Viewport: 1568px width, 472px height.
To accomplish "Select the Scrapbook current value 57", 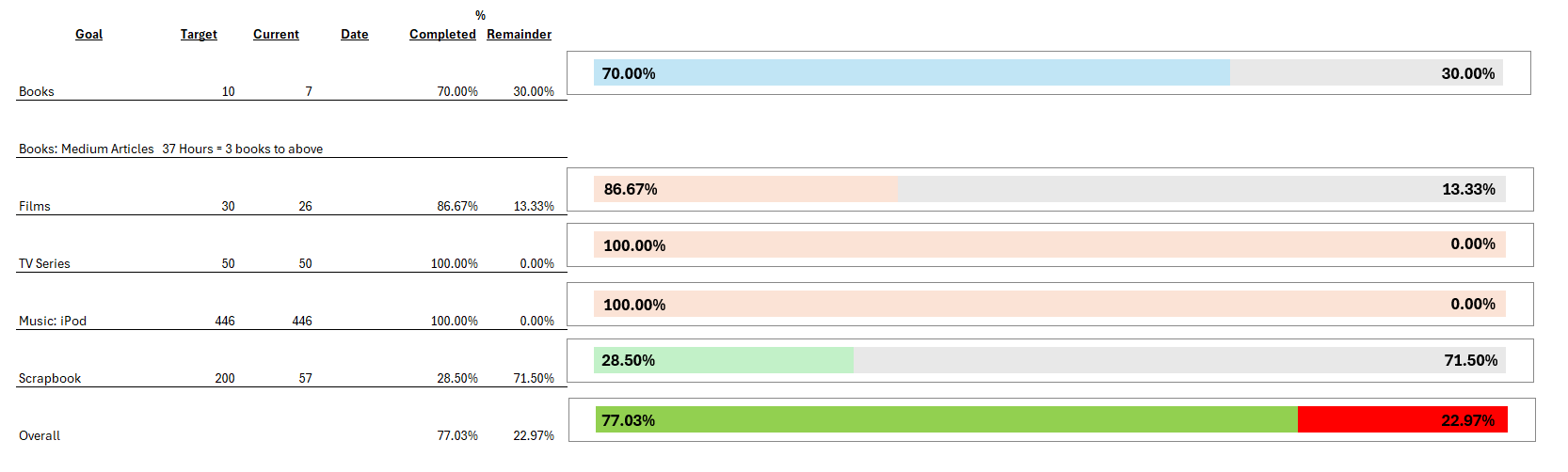I will tap(305, 378).
